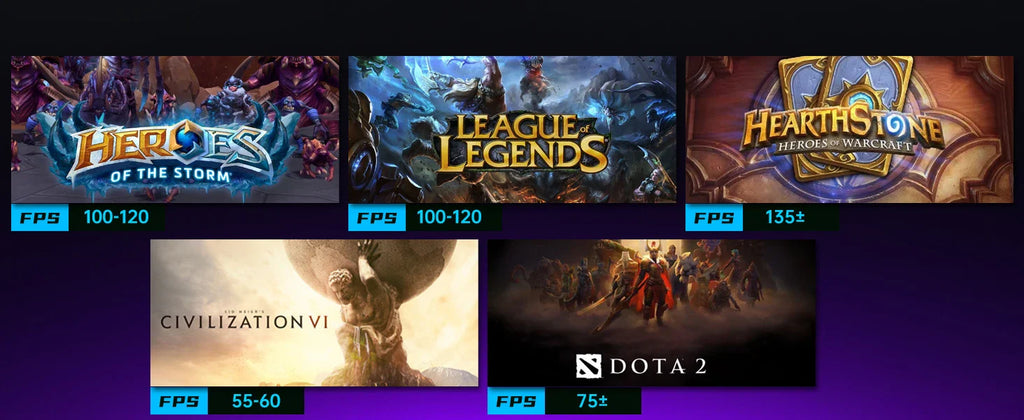Select the 100-120 value under Heroes of the Storm
Image resolution: width=1024 pixels, height=420 pixels.
[116, 218]
